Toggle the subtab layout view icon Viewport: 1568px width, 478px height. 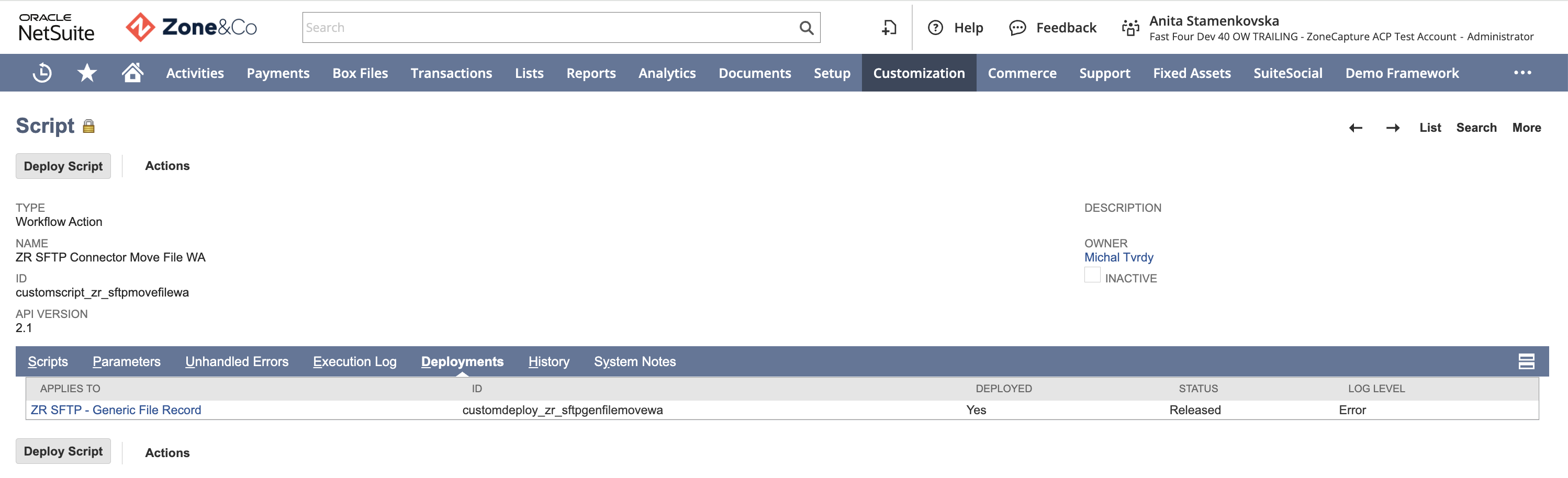pyautogui.click(x=1526, y=361)
